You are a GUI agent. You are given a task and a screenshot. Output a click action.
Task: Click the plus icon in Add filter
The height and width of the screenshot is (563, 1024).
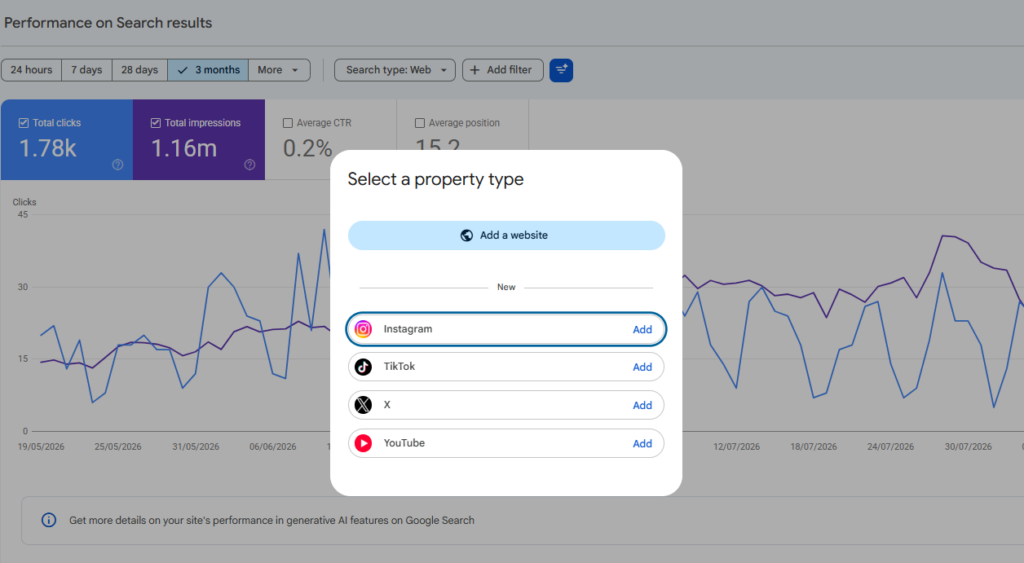coord(475,70)
